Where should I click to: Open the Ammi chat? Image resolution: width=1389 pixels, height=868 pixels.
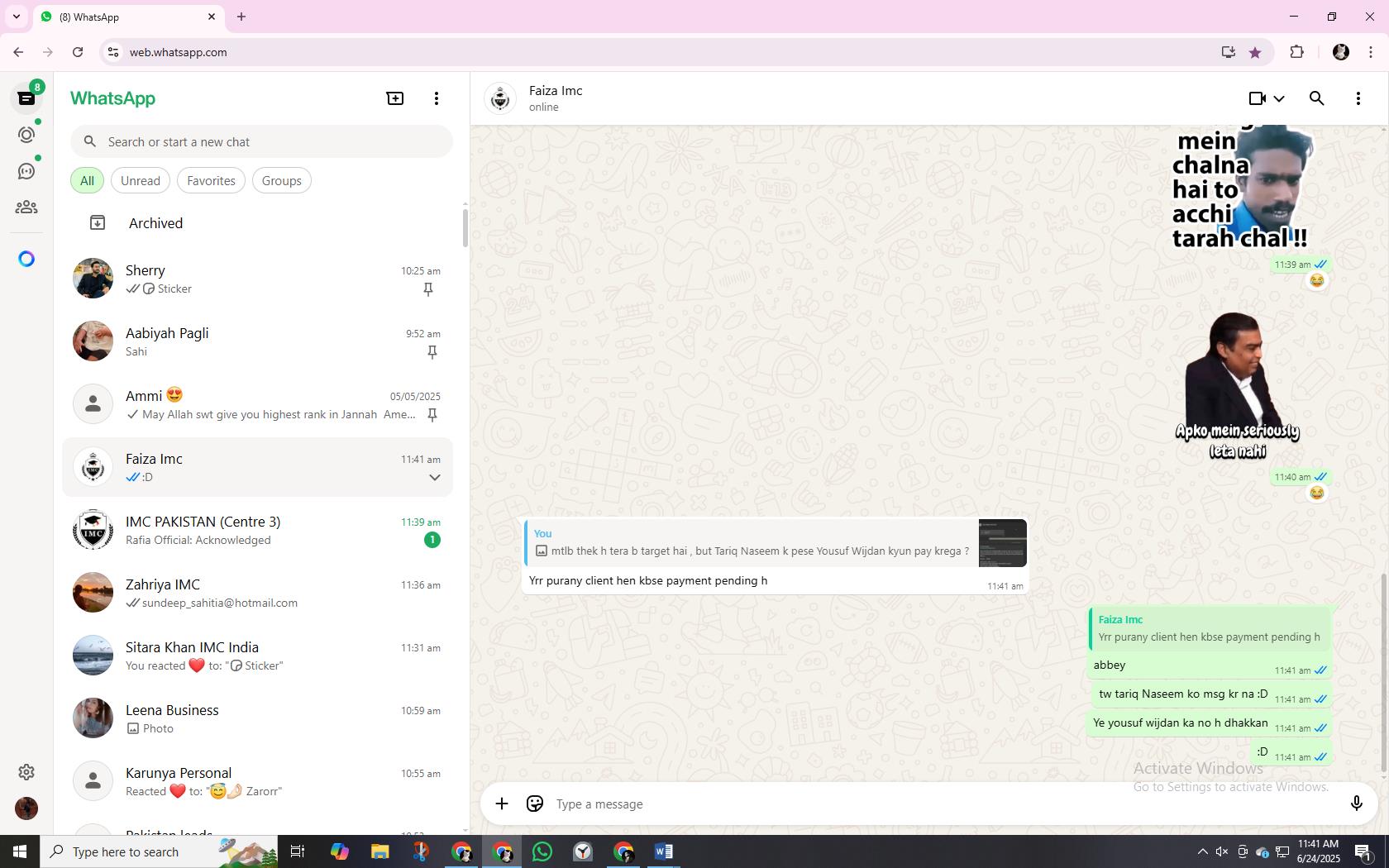258,405
